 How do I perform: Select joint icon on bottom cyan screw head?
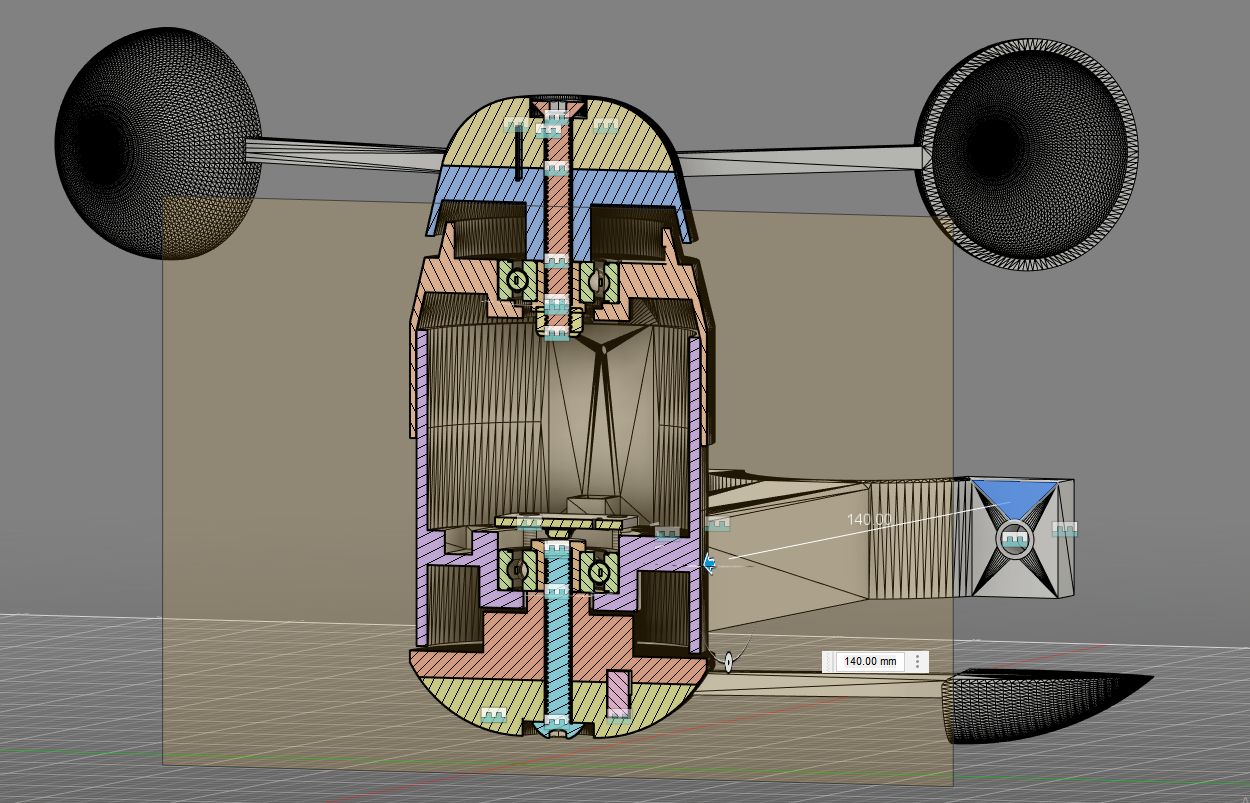click(x=557, y=721)
